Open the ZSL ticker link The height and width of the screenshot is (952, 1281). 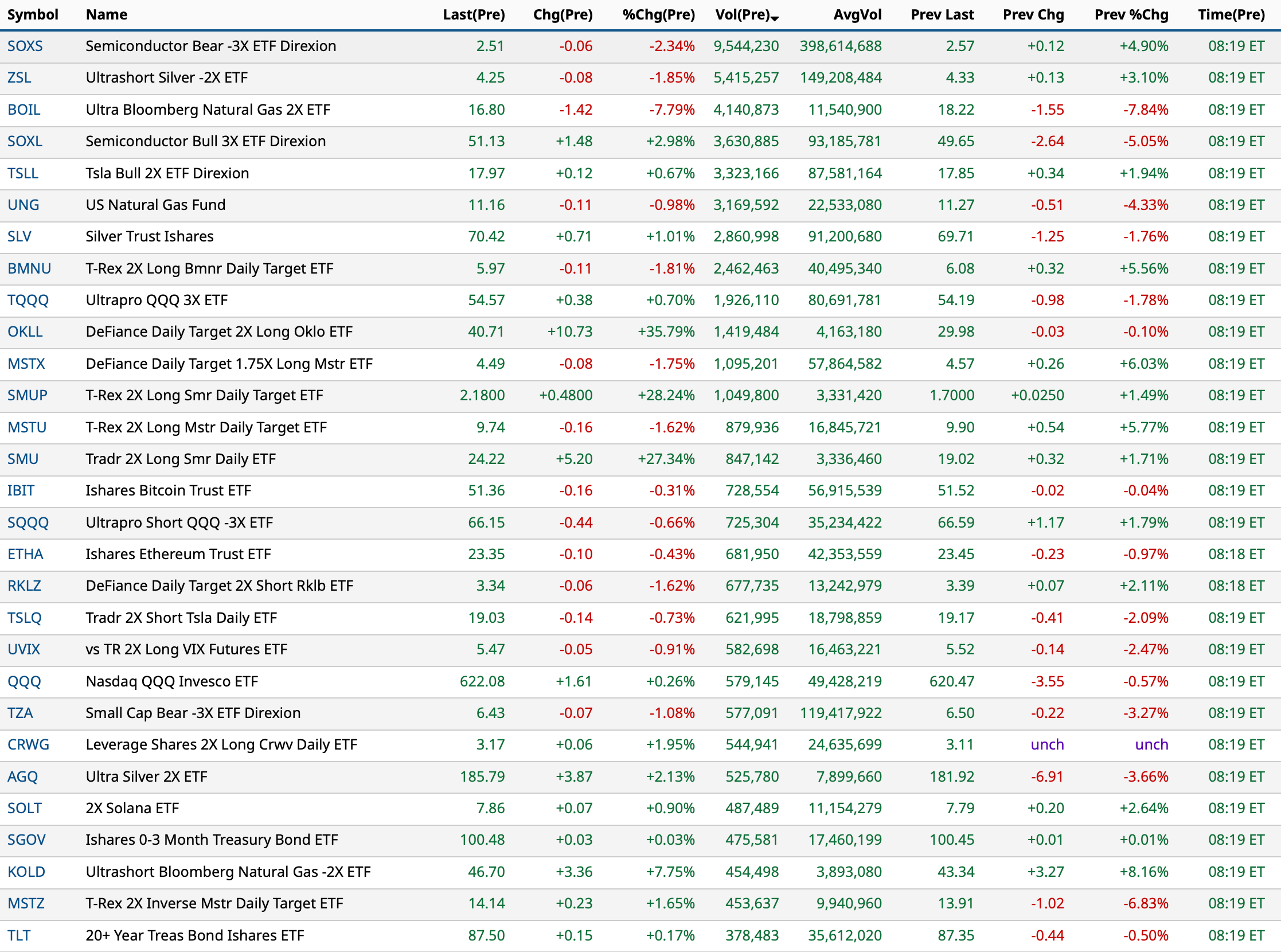[x=19, y=78]
